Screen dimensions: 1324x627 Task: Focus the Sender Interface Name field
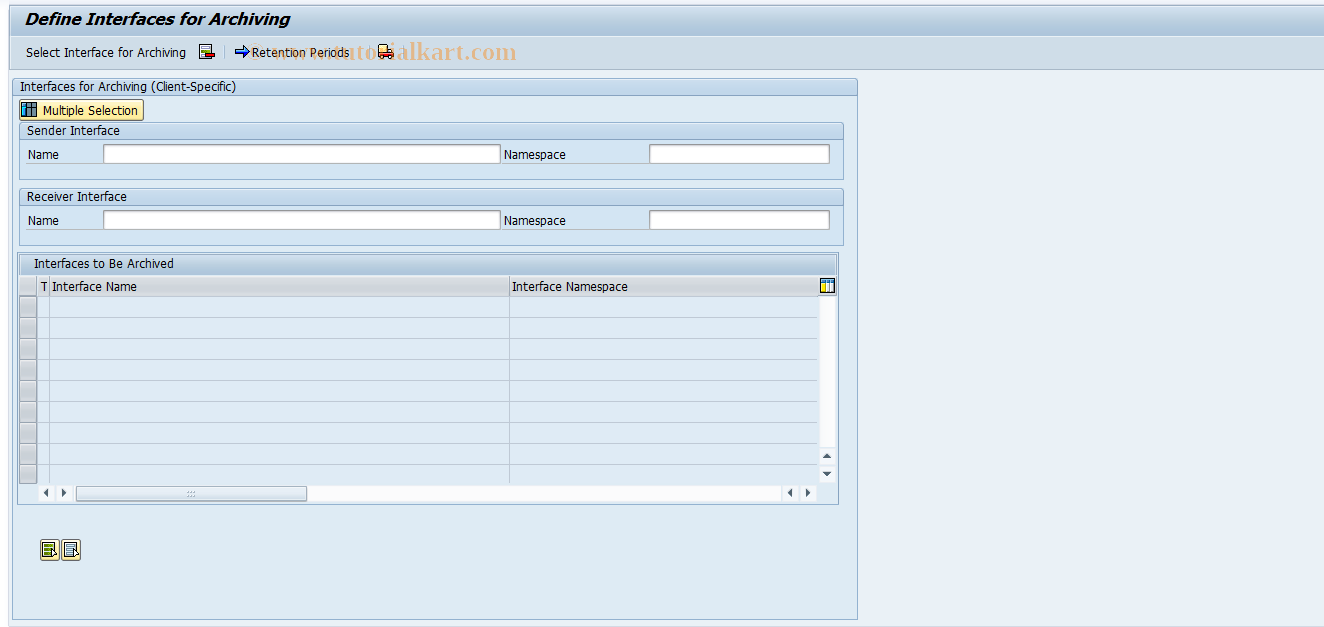click(301, 154)
